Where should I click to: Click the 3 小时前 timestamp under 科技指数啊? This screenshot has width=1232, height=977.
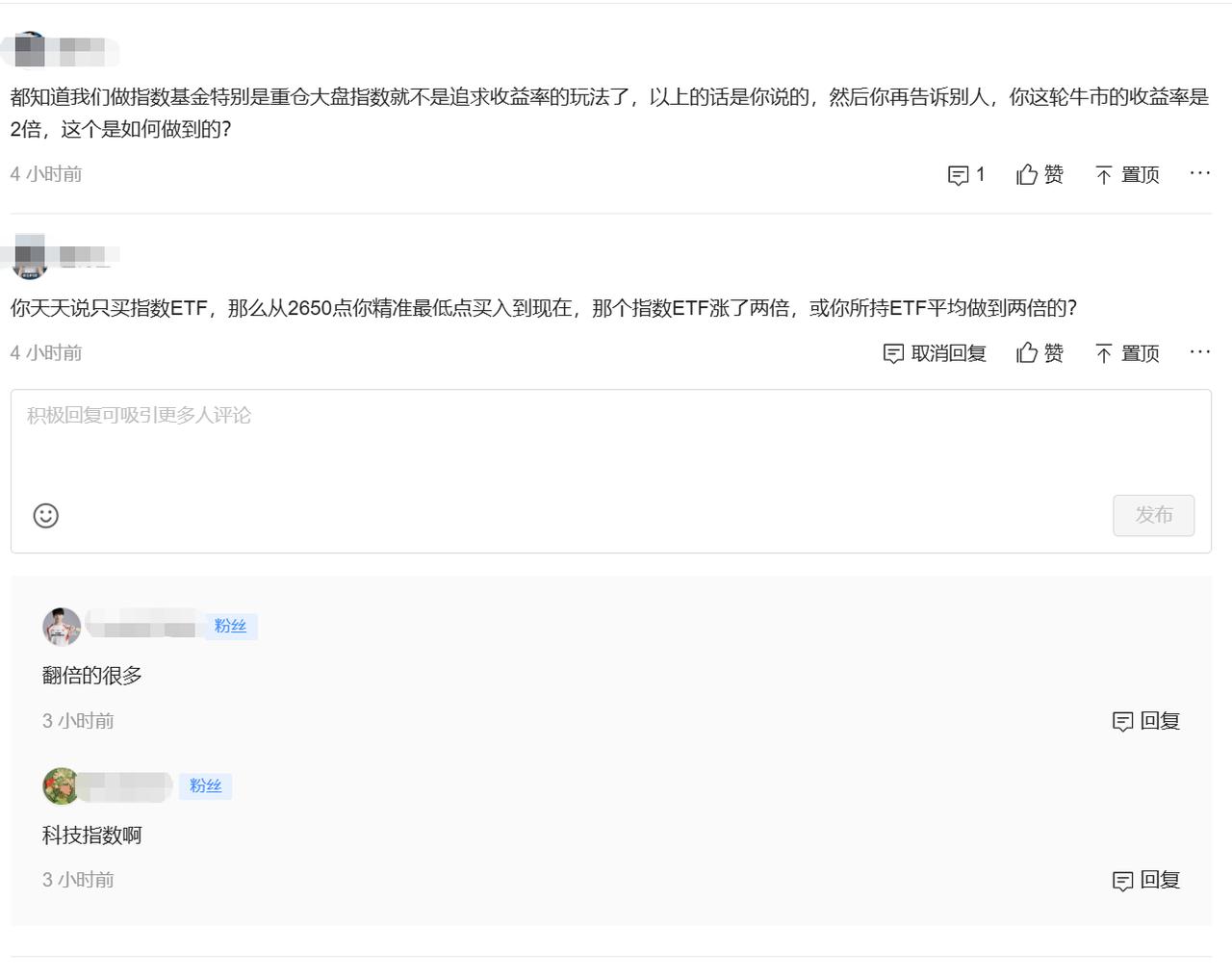(x=78, y=880)
